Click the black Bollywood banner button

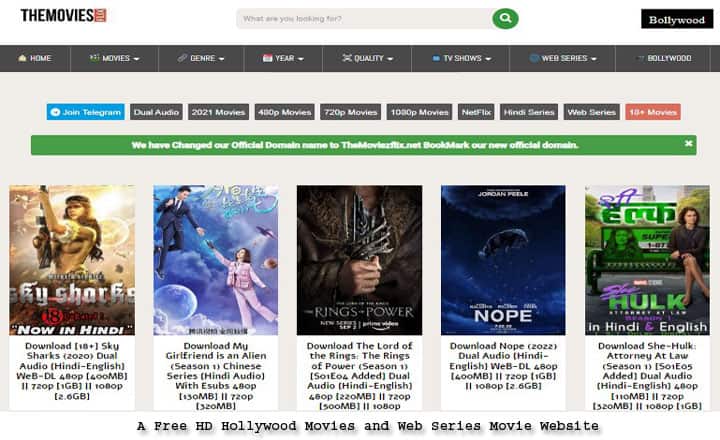[x=677, y=19]
